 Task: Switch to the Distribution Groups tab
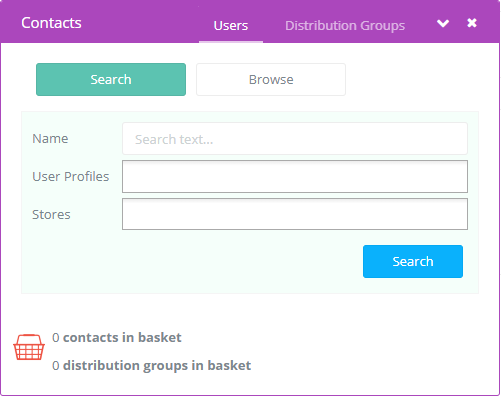tap(345, 26)
